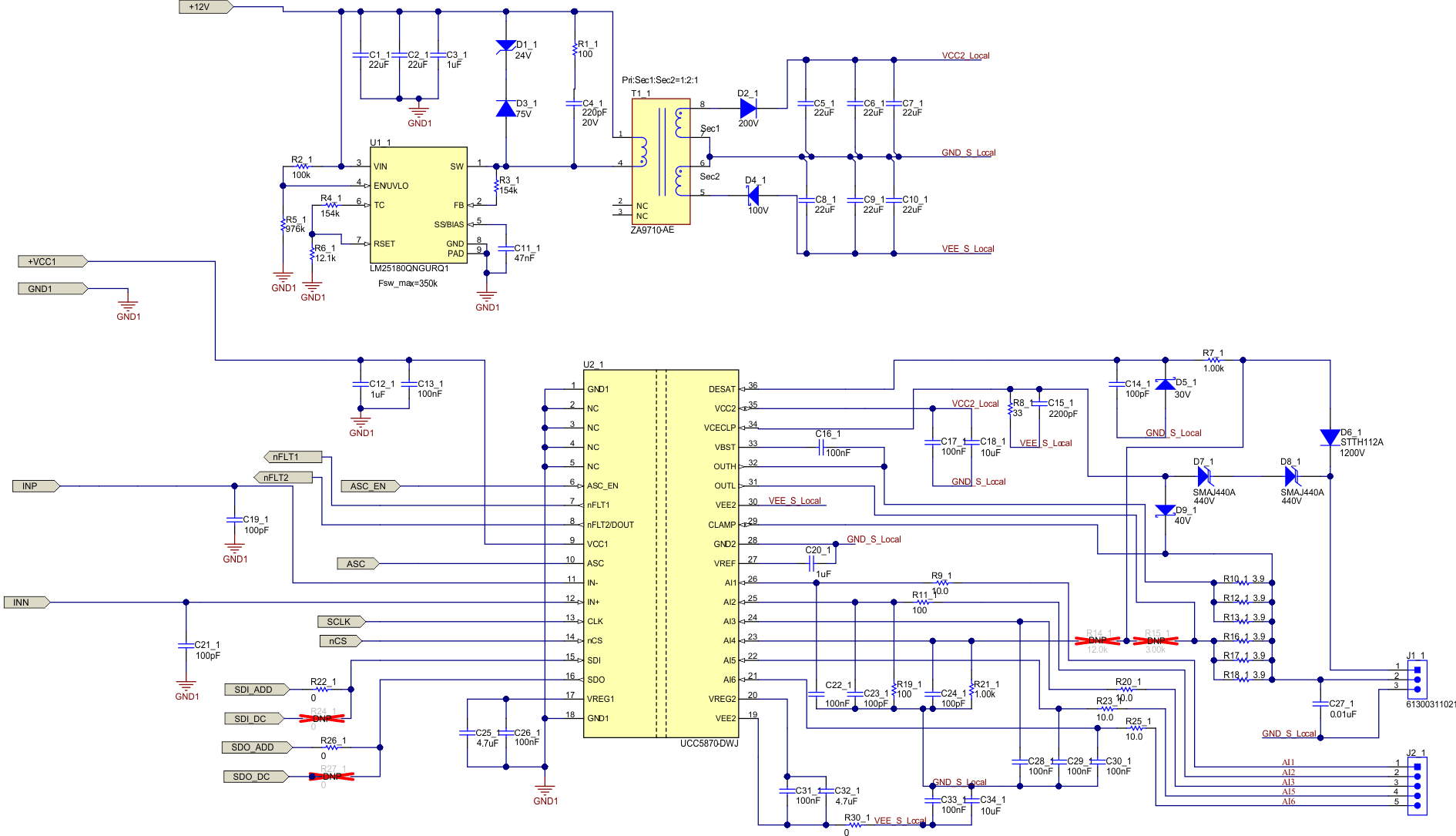1456x836 pixels.
Task: Click the nFLT1 port symbol
Action: (x=293, y=457)
